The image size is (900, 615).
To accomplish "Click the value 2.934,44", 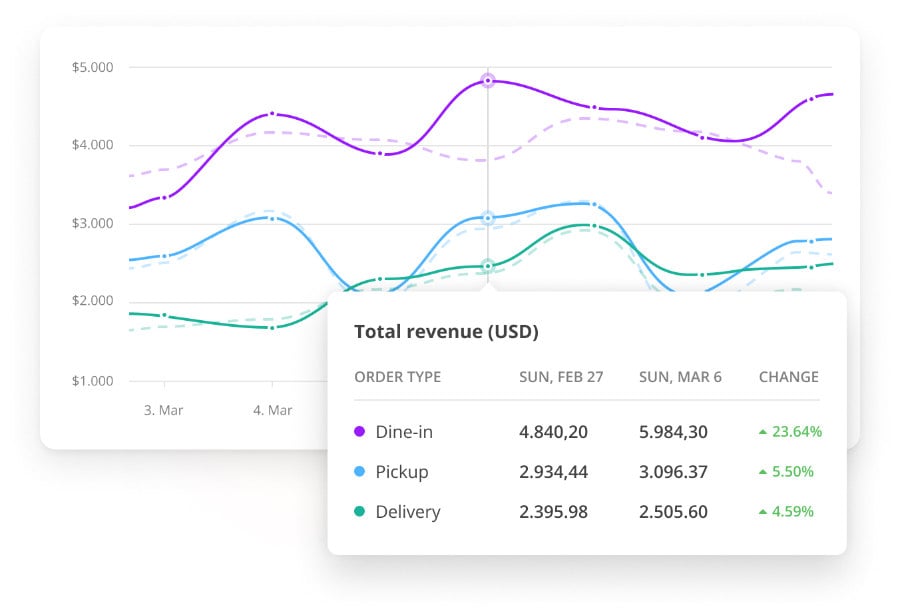I will pyautogui.click(x=553, y=472).
